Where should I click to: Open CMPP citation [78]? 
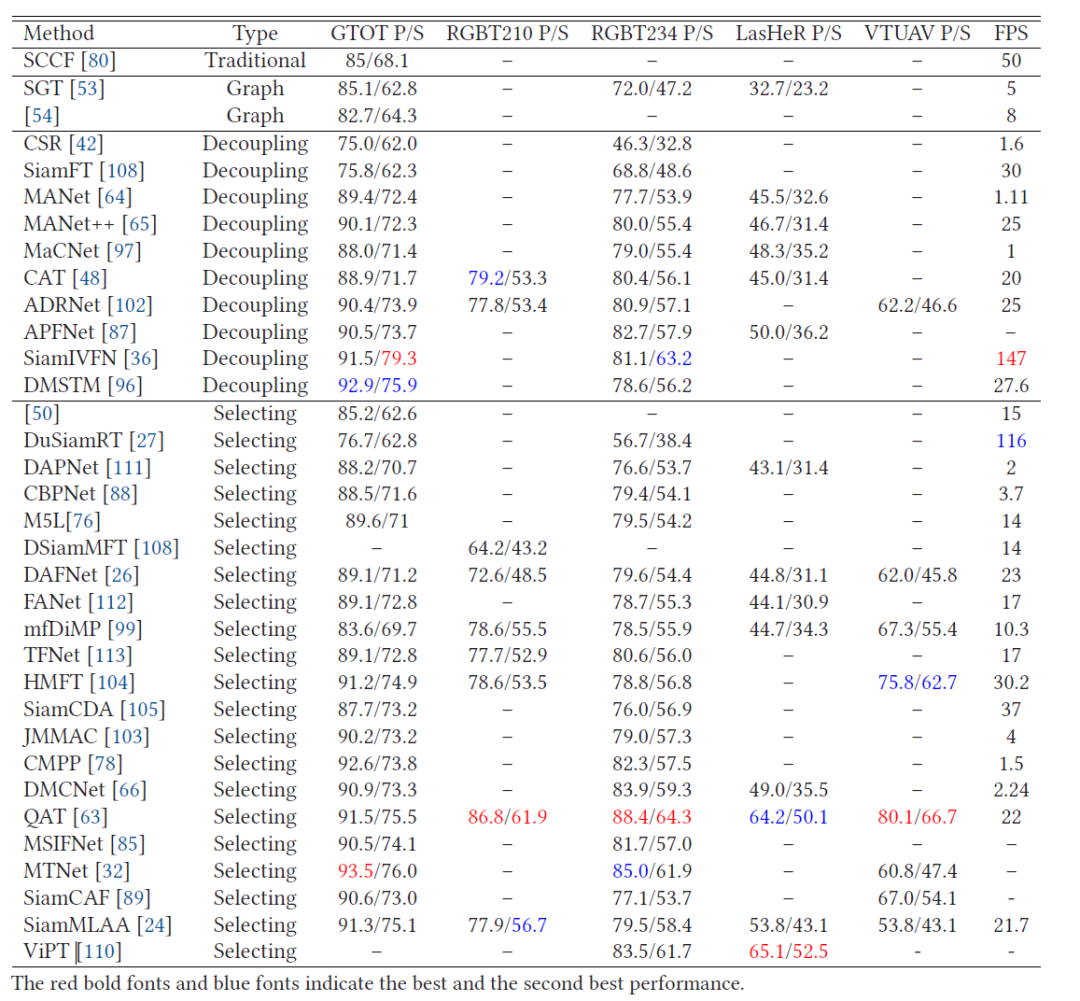(x=105, y=763)
